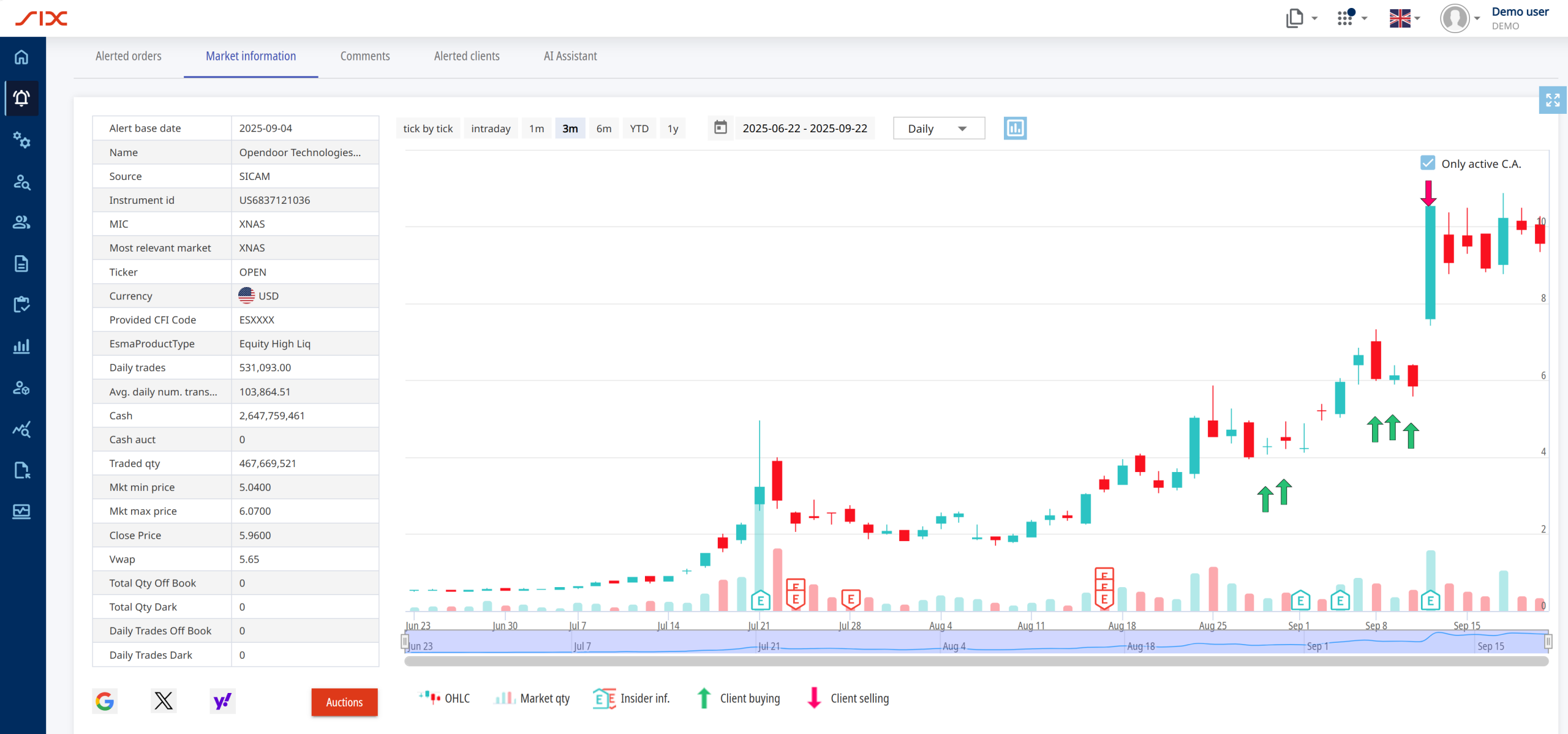Open the X (Twitter) search icon
The width and height of the screenshot is (1568, 734).
[x=164, y=701]
